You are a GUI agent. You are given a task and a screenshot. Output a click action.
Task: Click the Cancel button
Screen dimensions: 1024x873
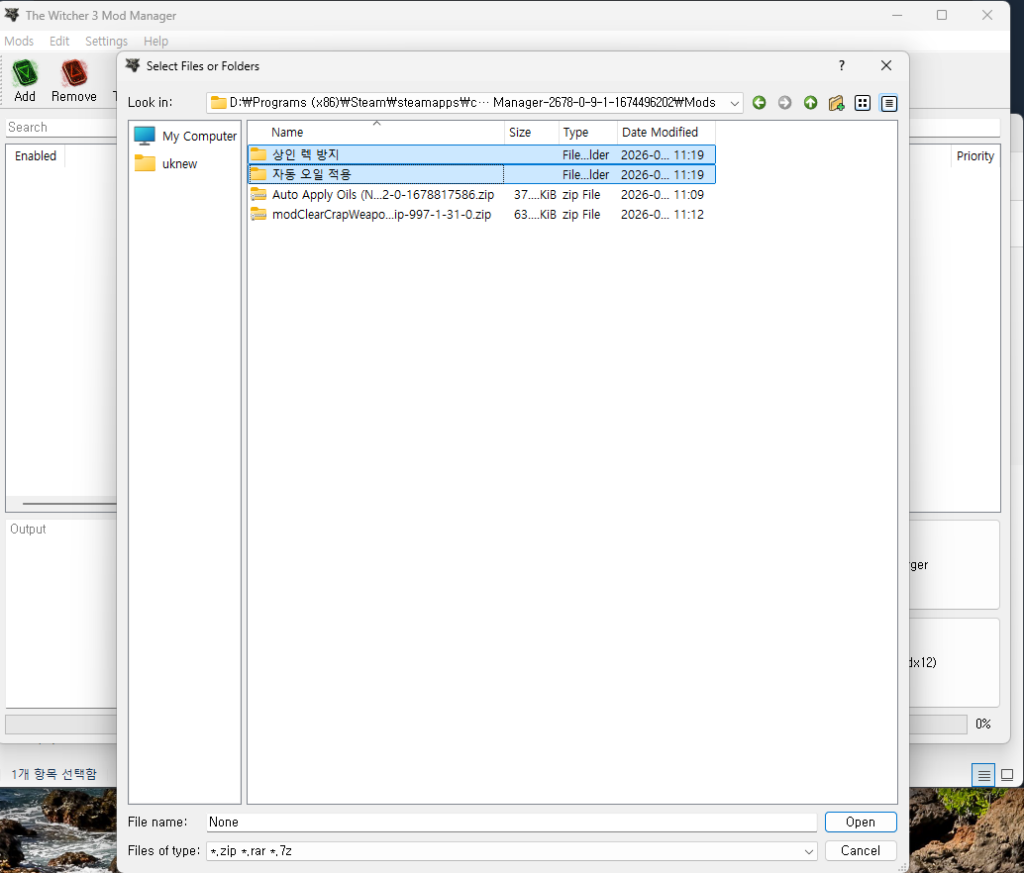860,851
